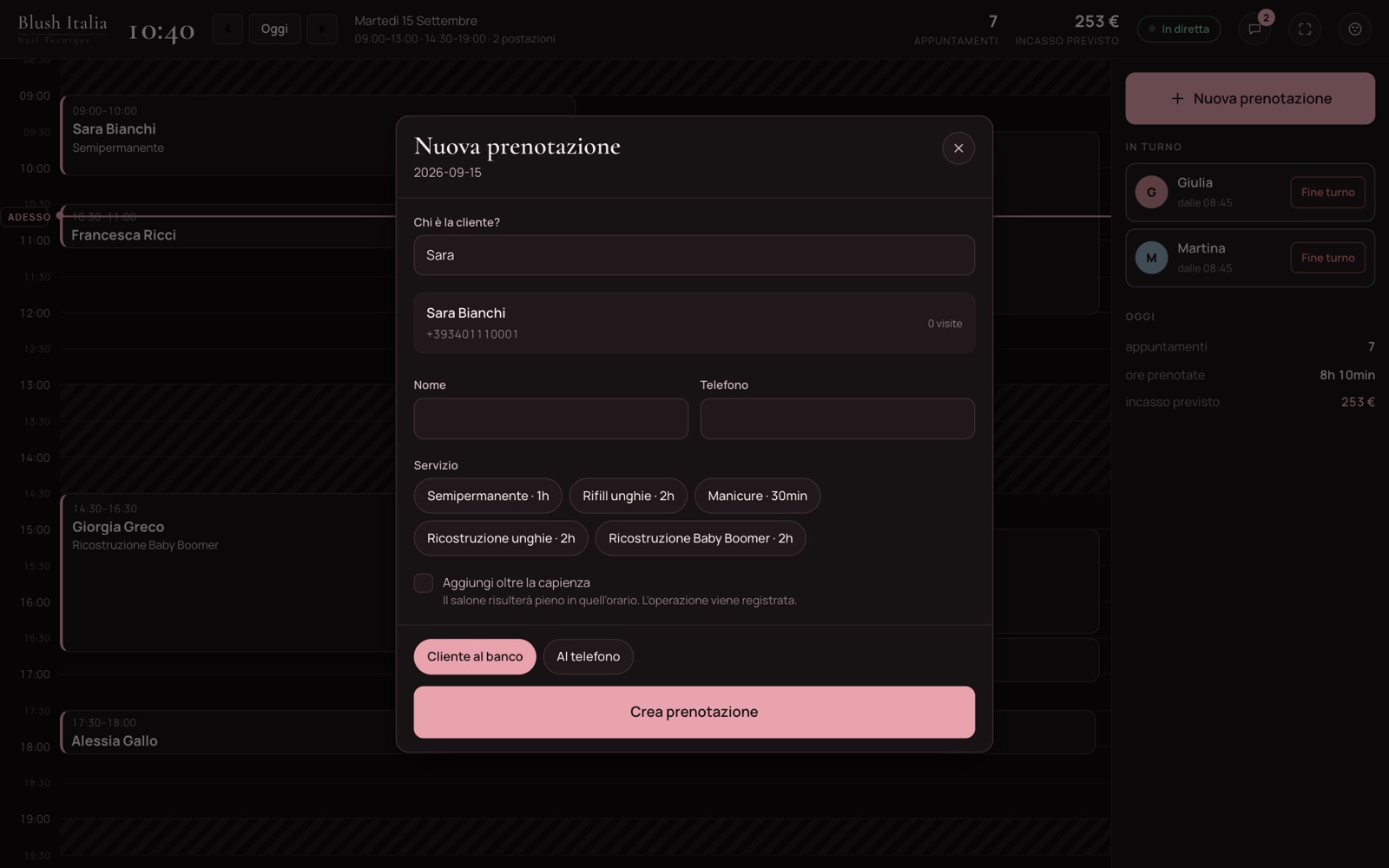Click Nuova prenotazione sidebar button
The width and height of the screenshot is (1389, 868).
1250,98
